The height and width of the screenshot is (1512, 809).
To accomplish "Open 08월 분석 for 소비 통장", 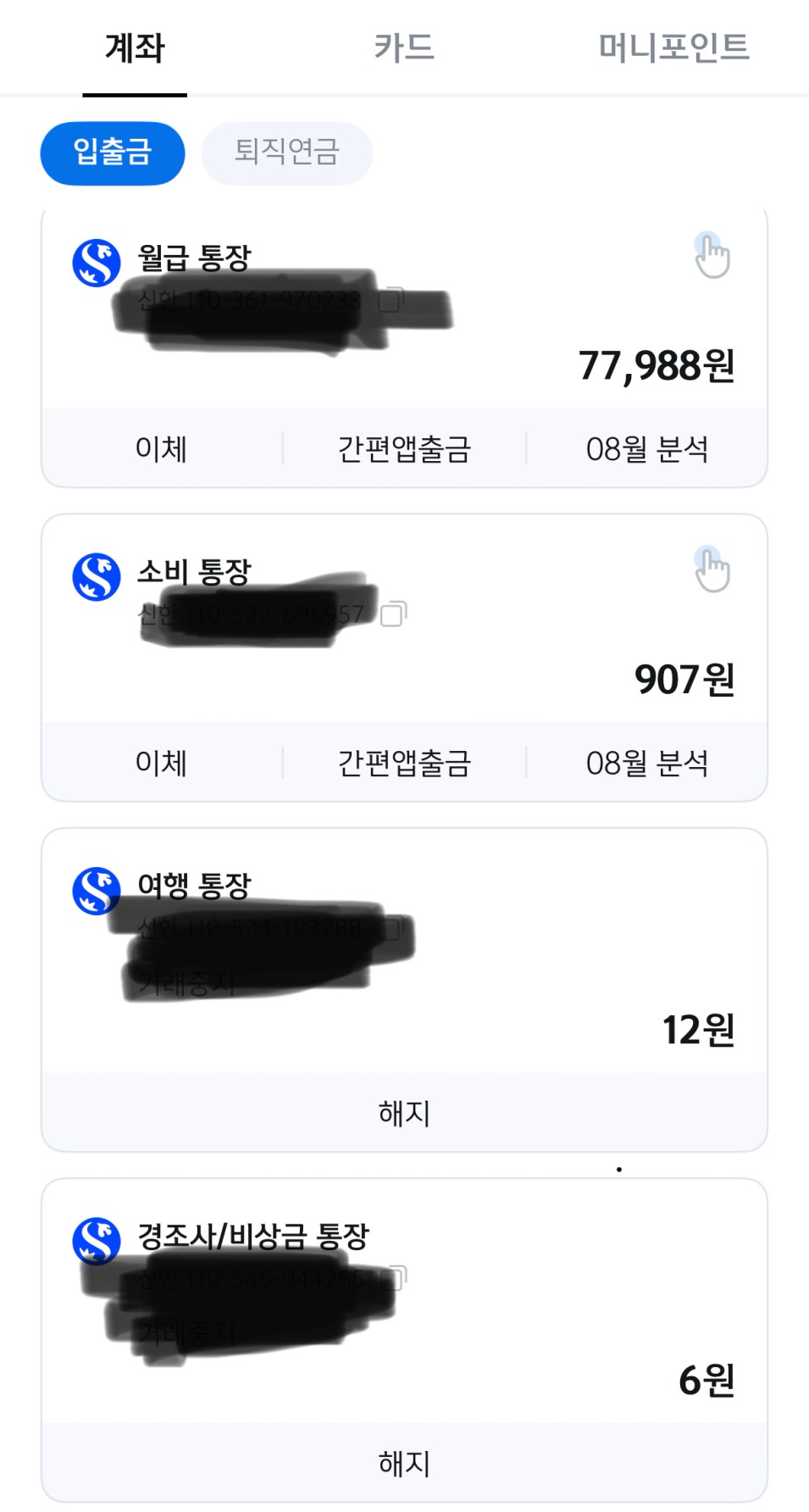I will pyautogui.click(x=647, y=763).
